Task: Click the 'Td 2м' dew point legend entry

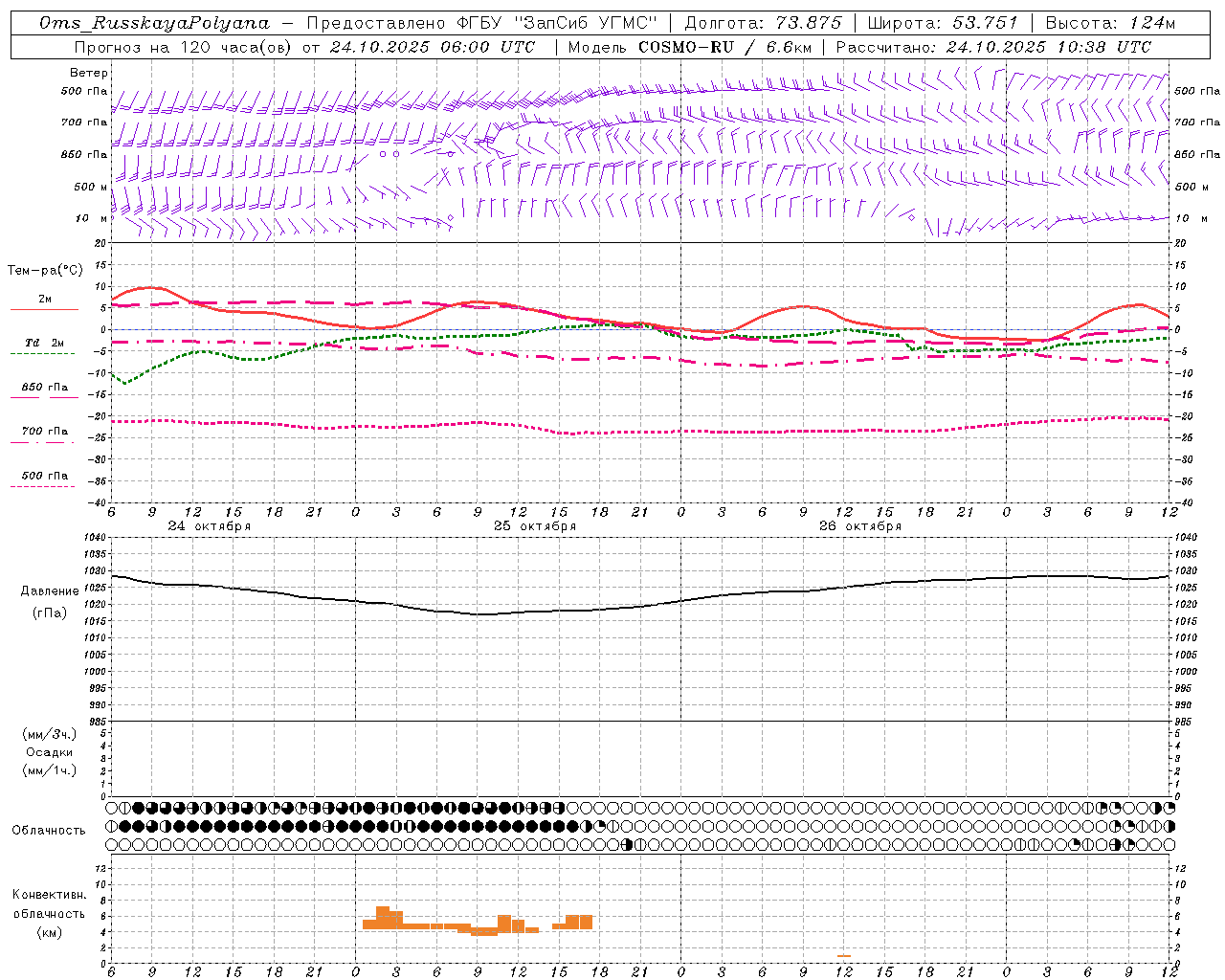Action: 44,343
